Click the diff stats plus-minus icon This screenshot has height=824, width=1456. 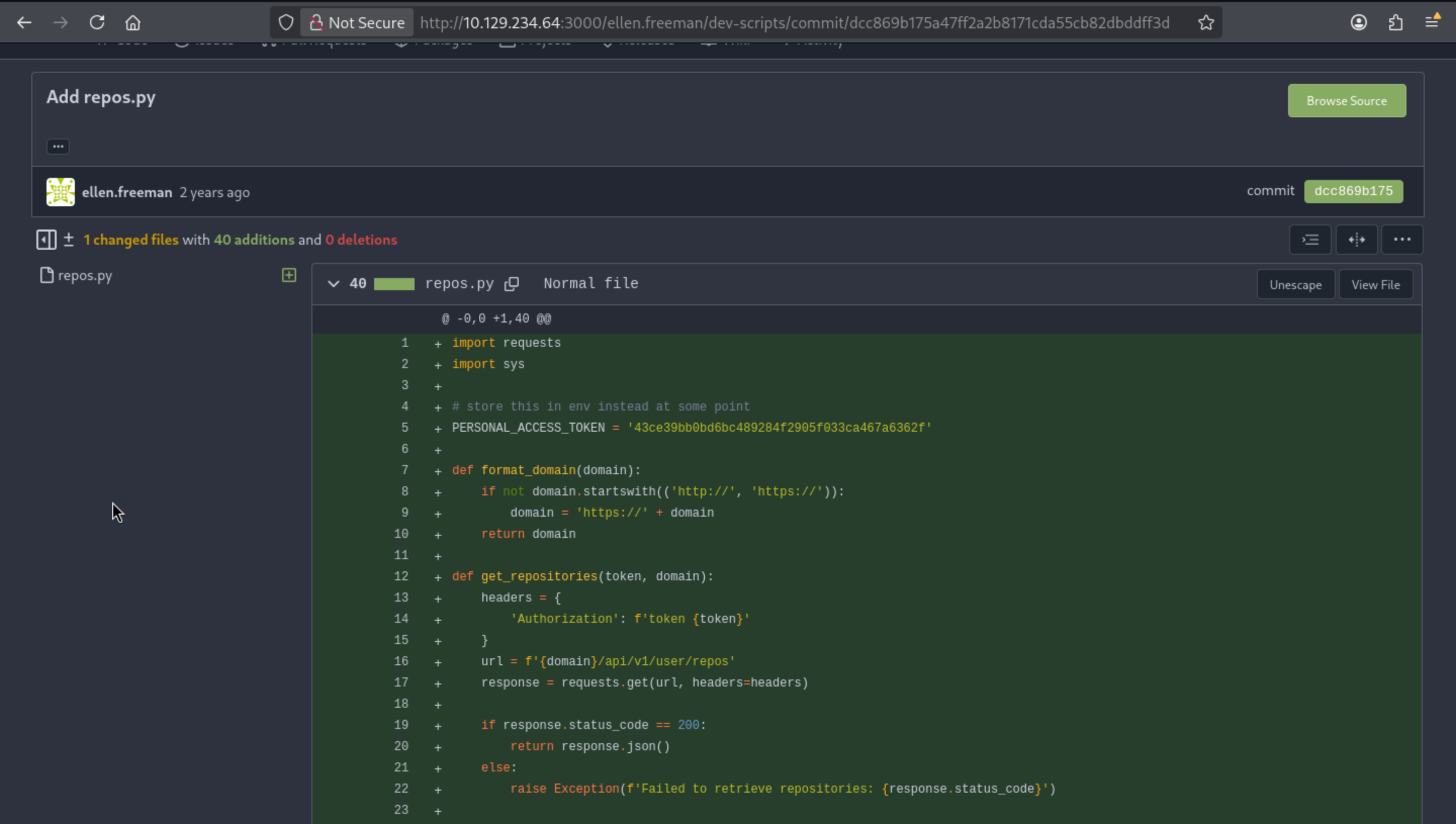point(68,240)
